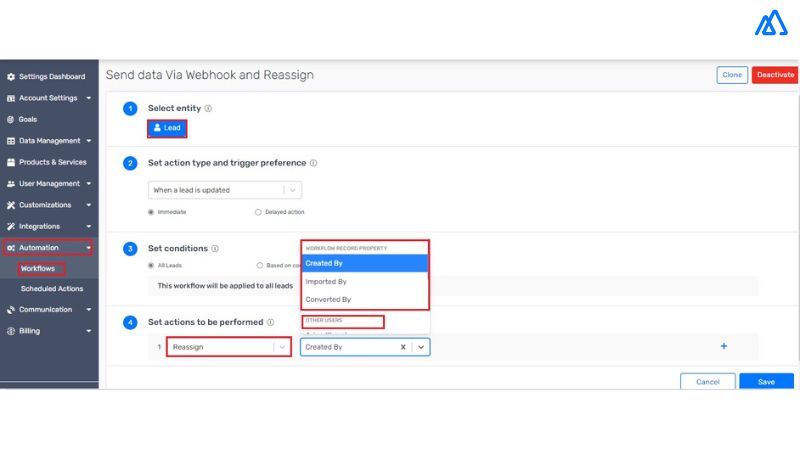Open the Reassign action dropdown

[x=229, y=347]
